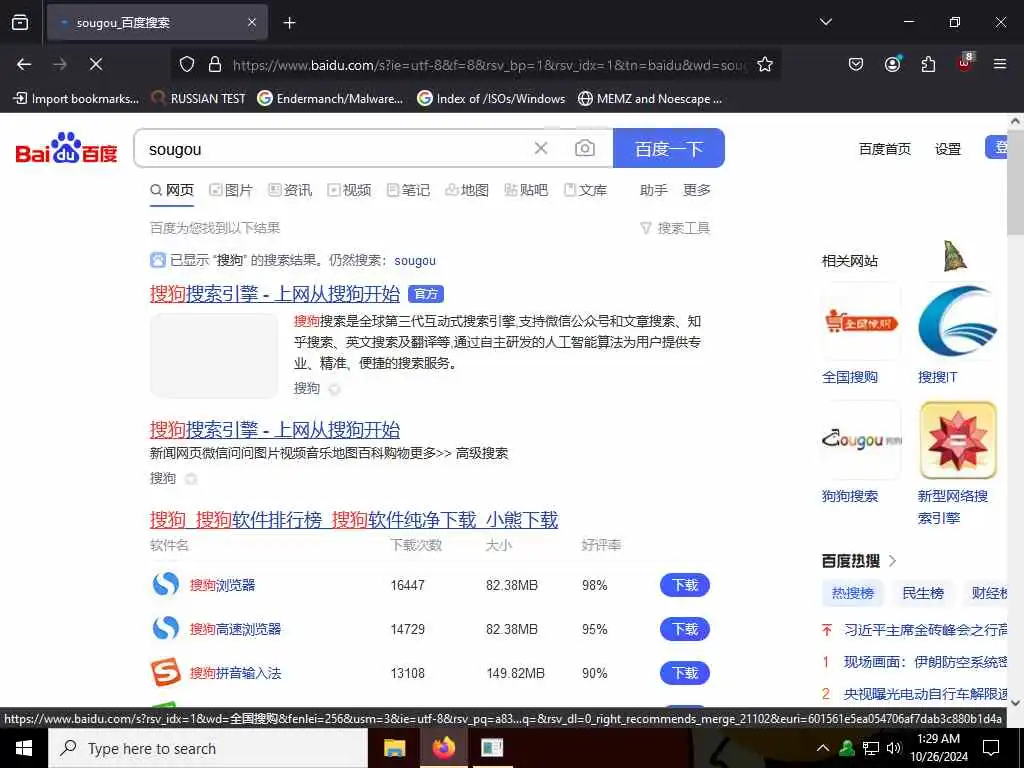
Task: Open 搜搜IT related site thumbnail
Action: [x=957, y=321]
